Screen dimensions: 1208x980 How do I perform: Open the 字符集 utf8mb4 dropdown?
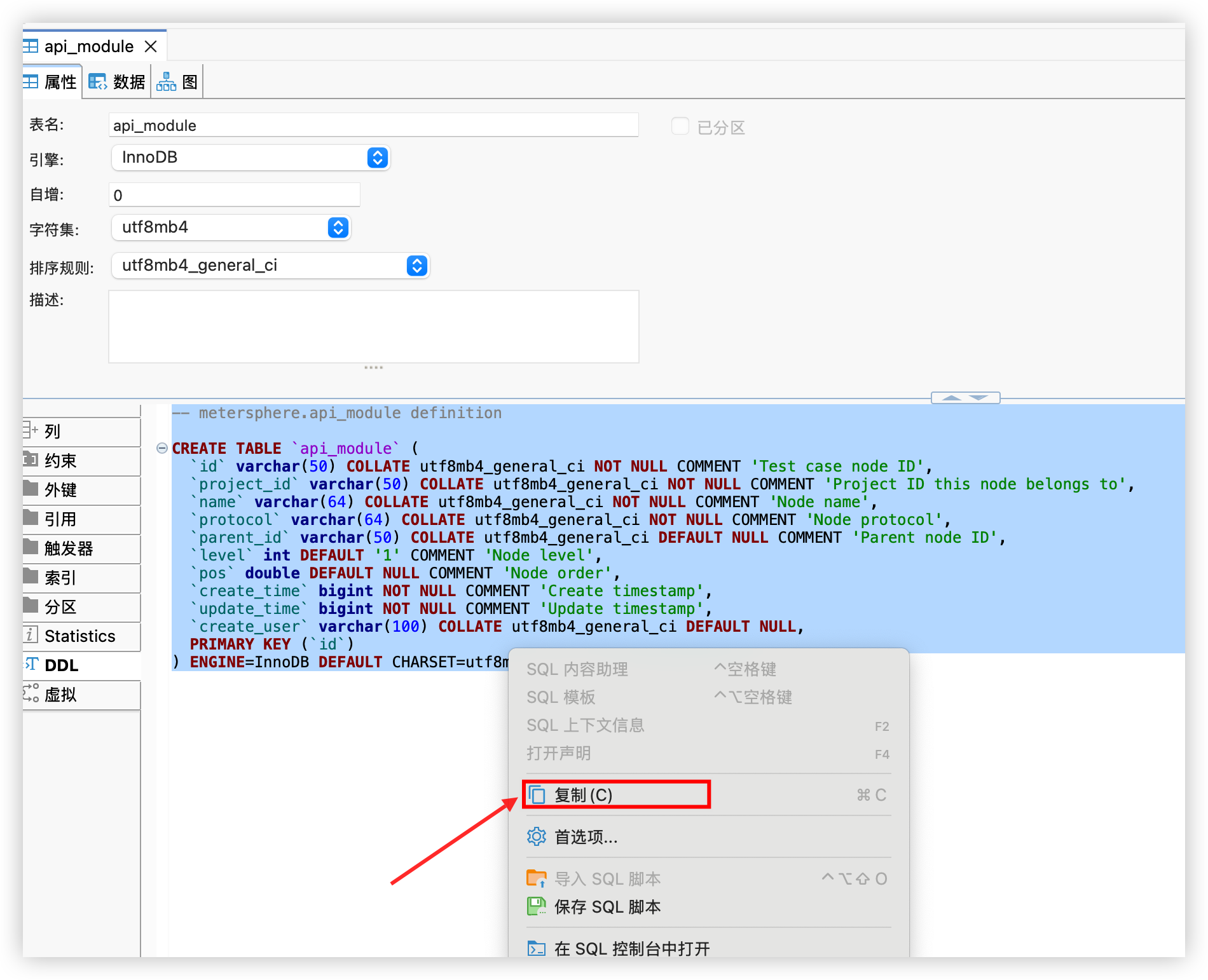coord(338,228)
